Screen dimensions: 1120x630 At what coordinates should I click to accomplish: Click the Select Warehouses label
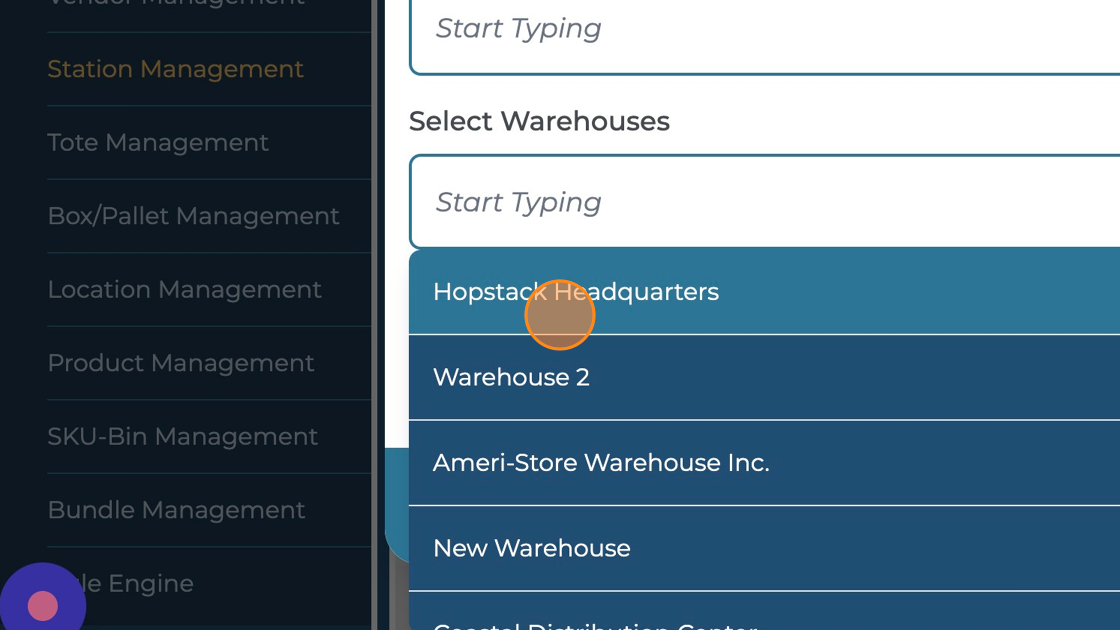(539, 121)
